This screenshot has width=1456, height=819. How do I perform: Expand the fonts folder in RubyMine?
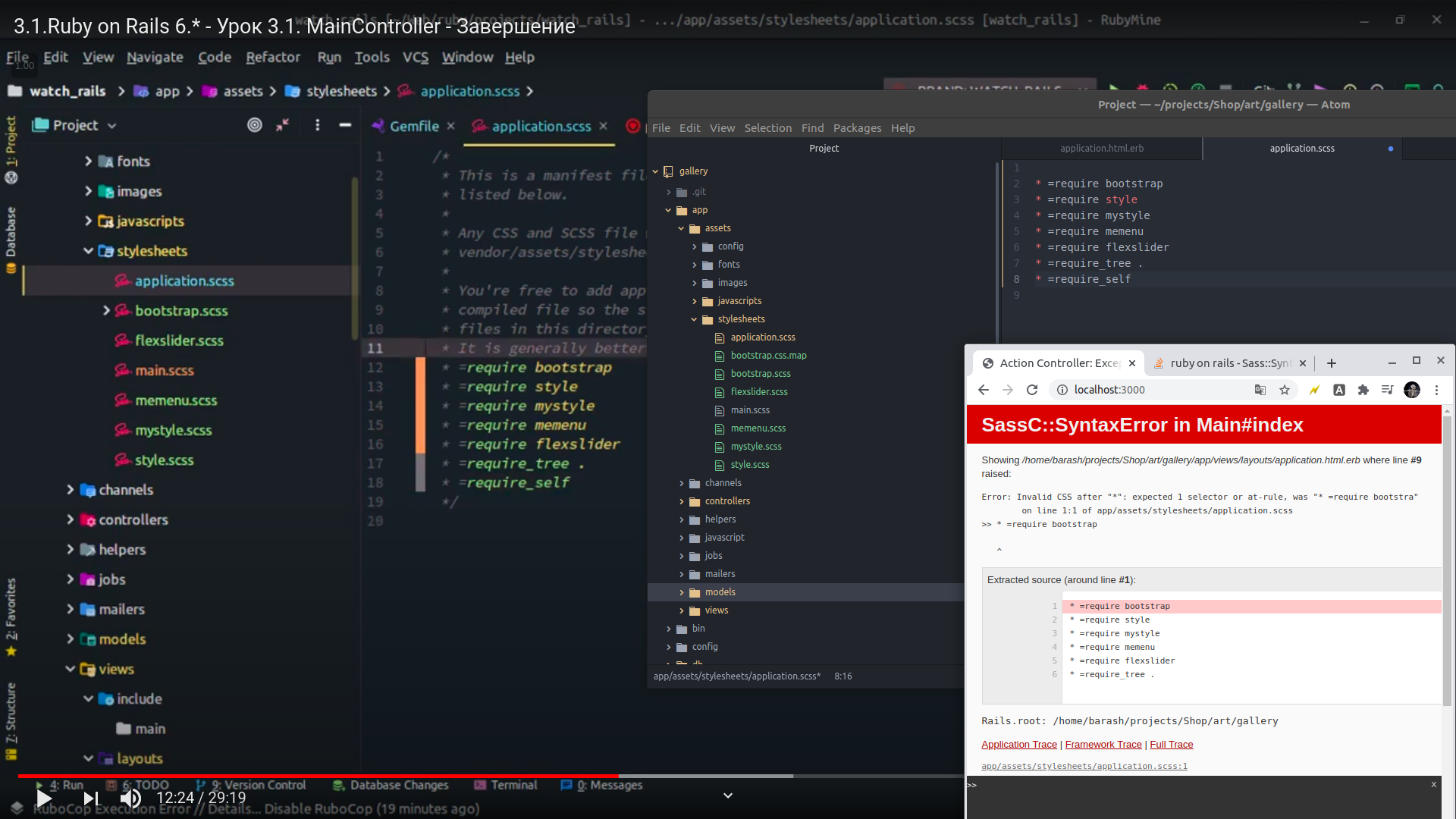point(88,162)
